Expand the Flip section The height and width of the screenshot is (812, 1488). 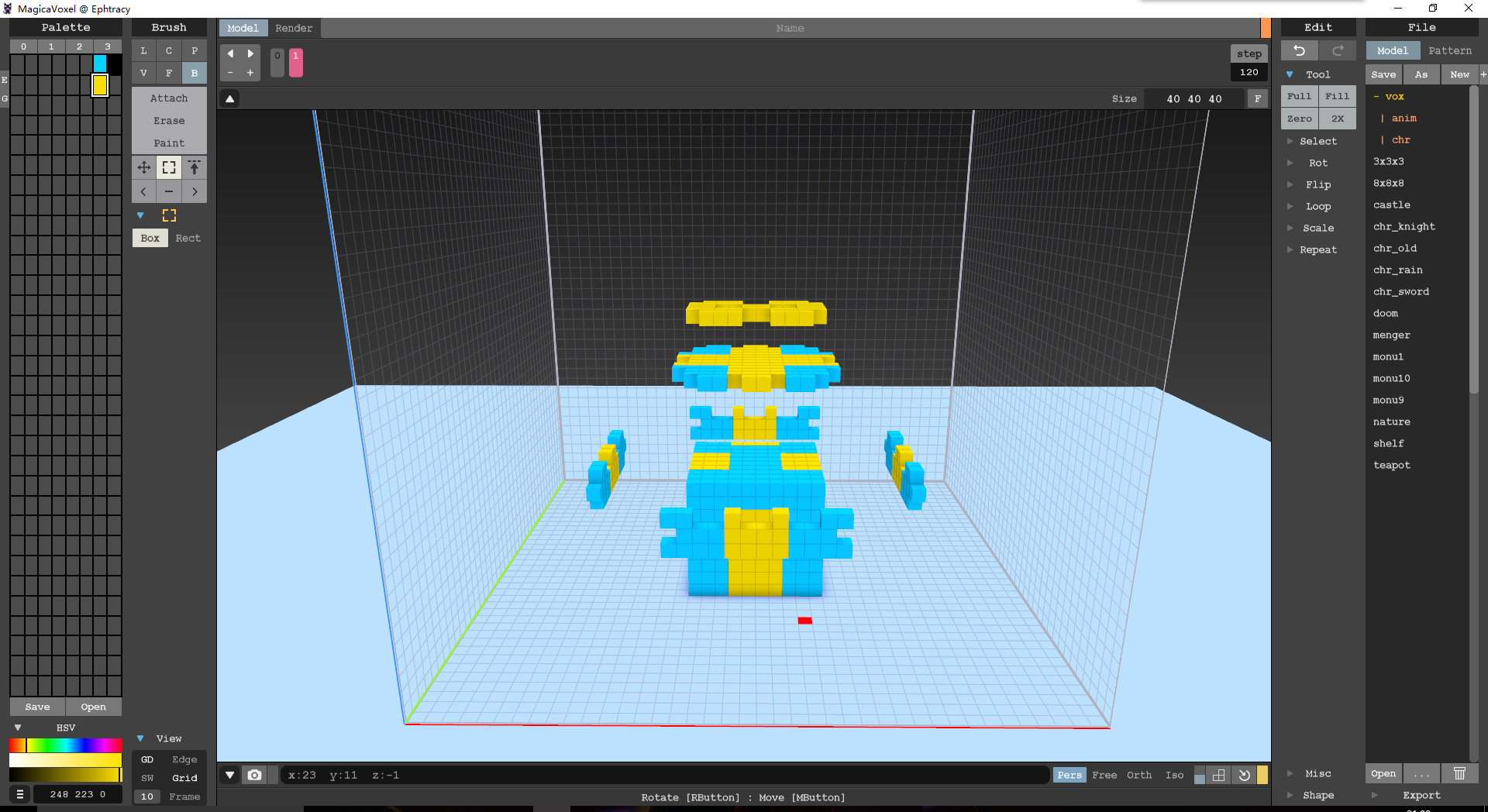coord(1290,184)
